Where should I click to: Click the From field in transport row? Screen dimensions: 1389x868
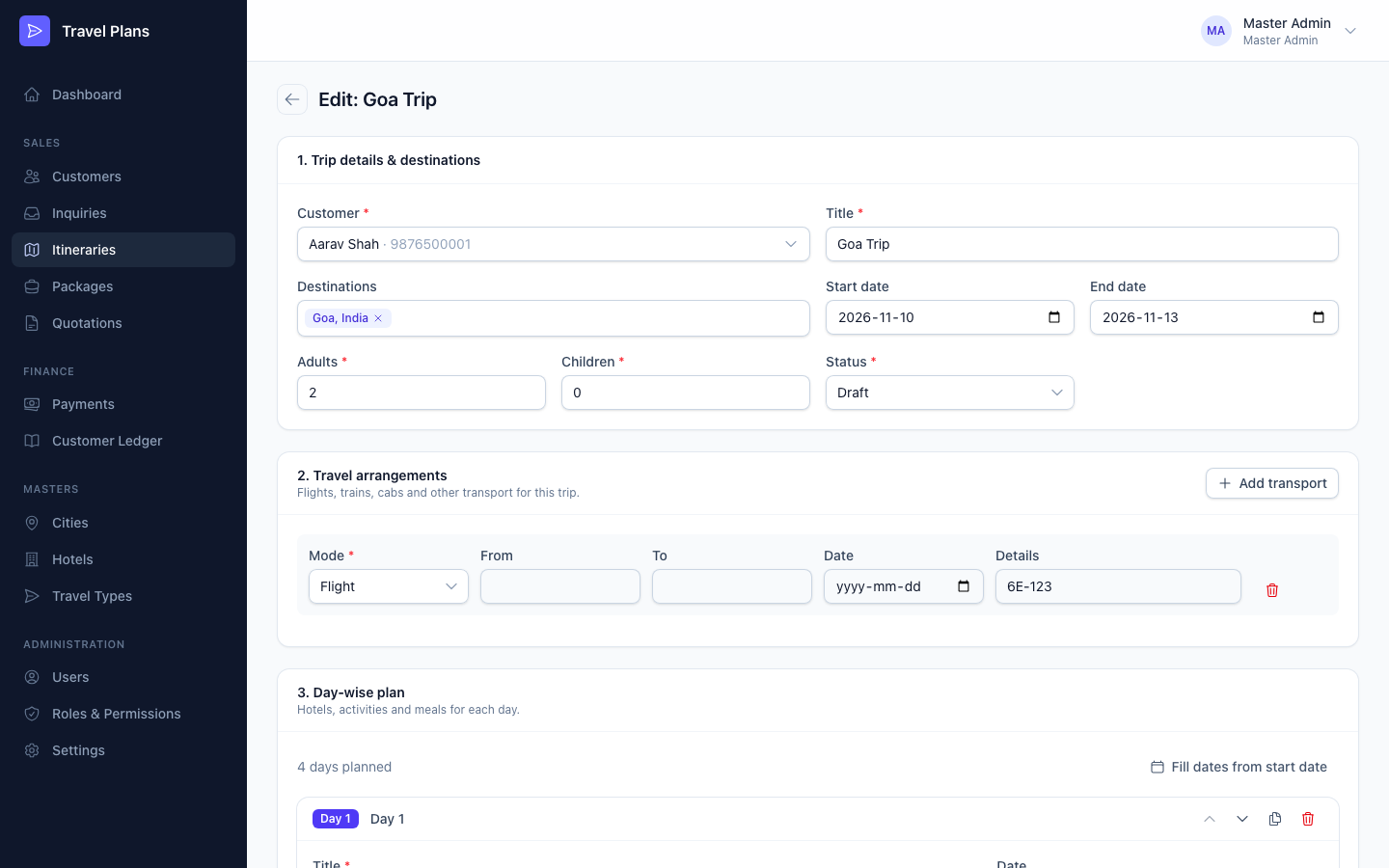(x=560, y=586)
